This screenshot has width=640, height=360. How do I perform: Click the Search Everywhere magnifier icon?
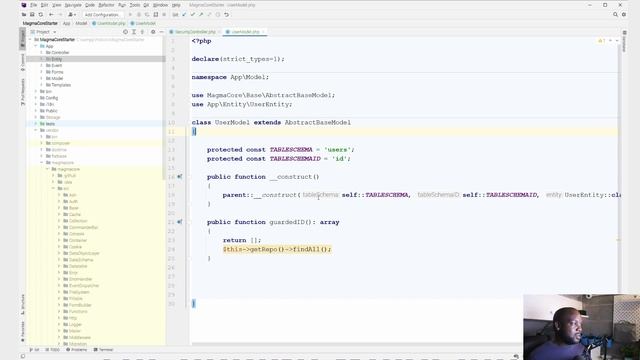coord(615,15)
